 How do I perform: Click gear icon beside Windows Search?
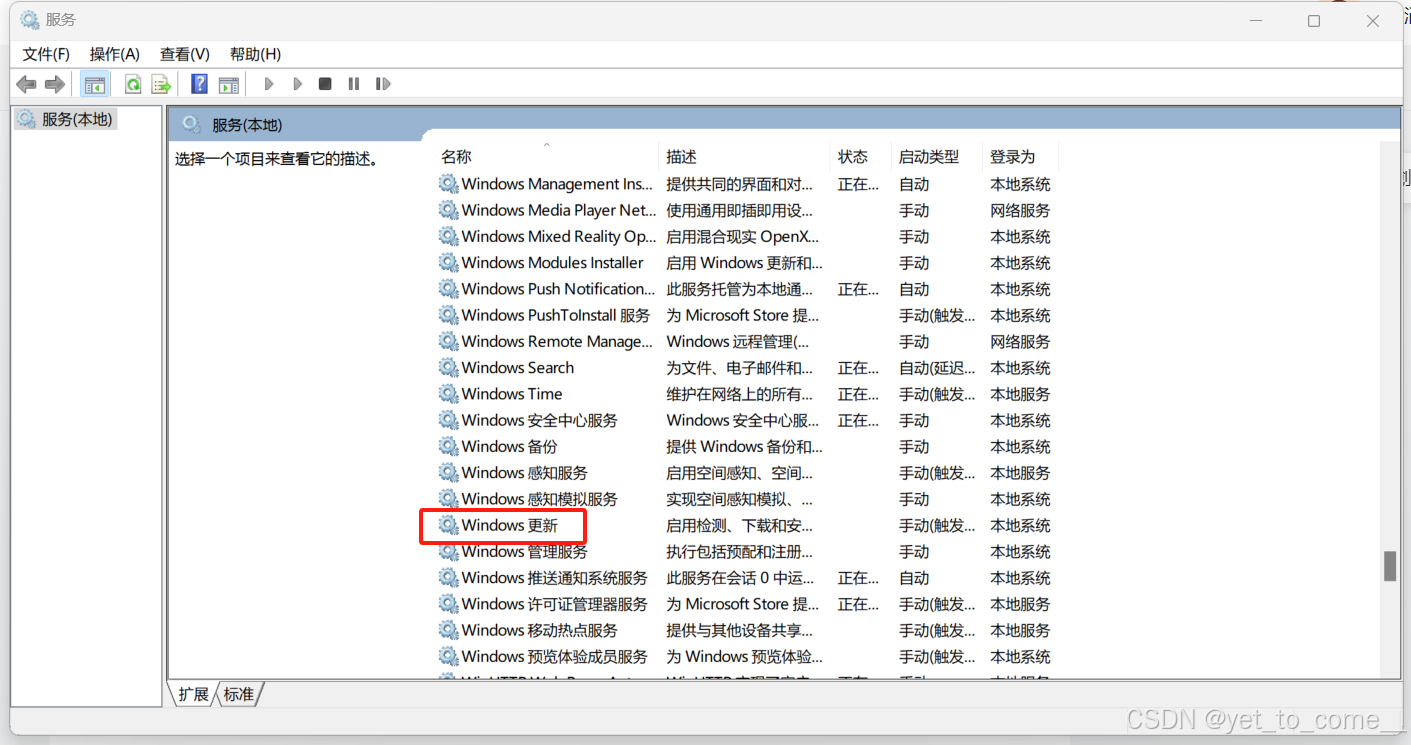[x=448, y=367]
